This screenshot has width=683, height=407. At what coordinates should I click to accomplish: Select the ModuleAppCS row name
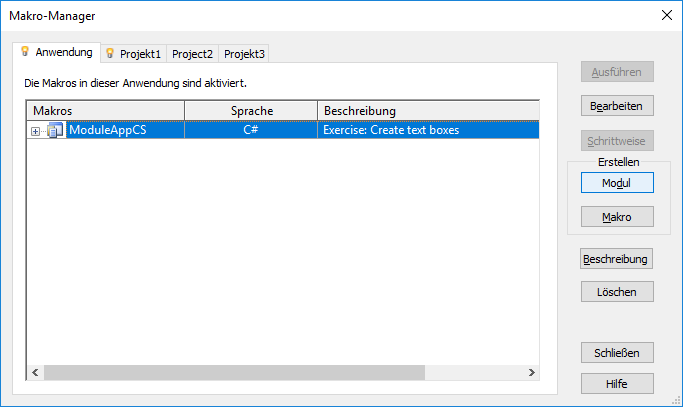(x=108, y=130)
